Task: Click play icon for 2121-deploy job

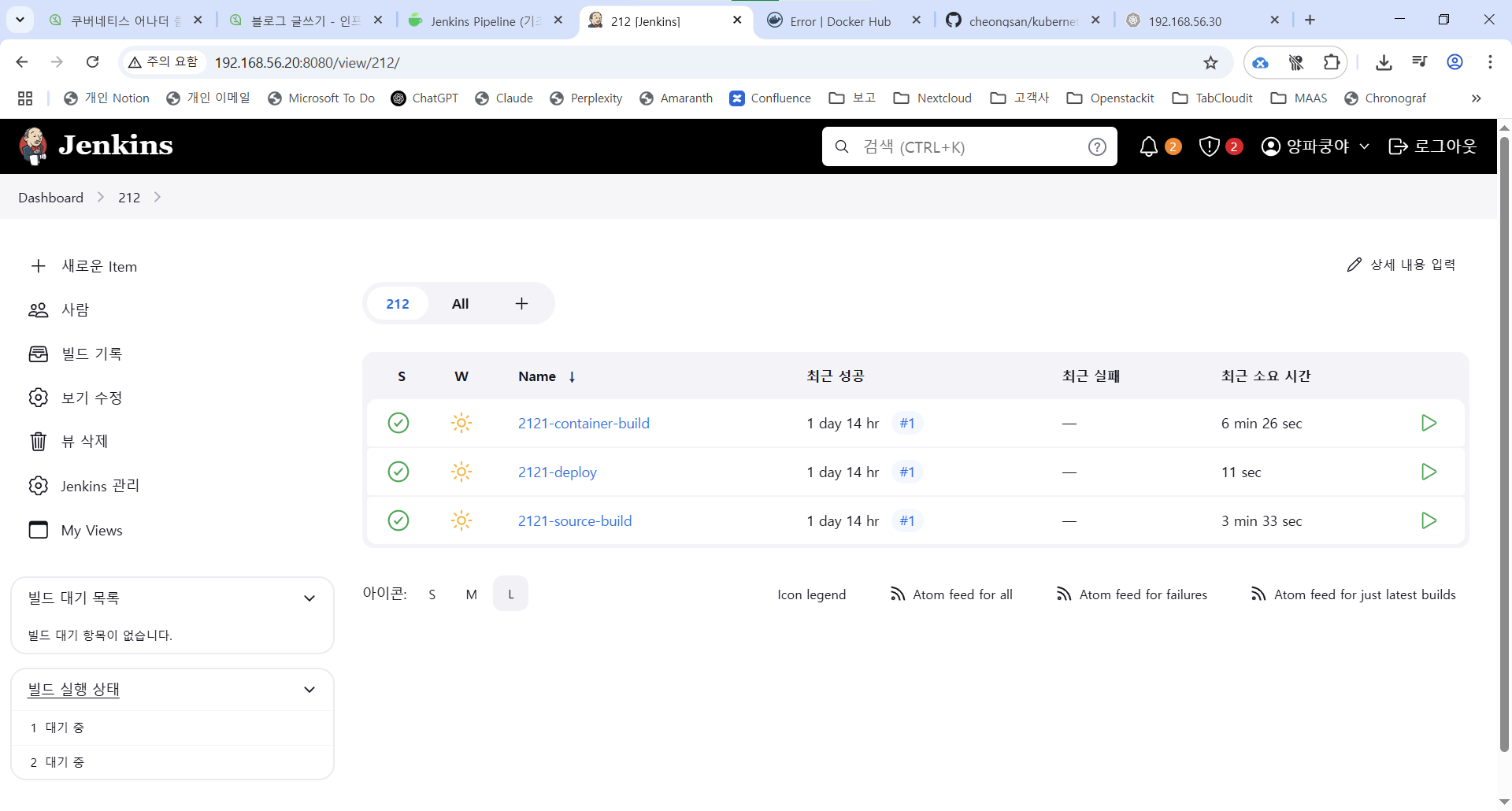Action: pos(1429,472)
